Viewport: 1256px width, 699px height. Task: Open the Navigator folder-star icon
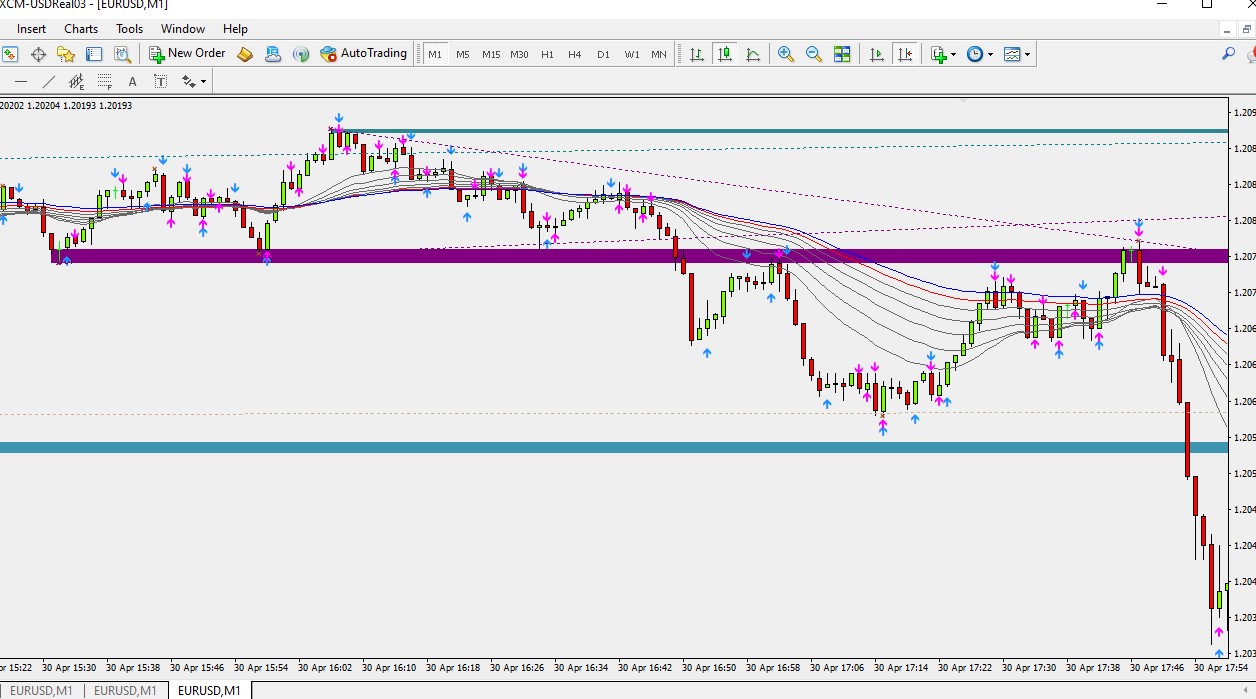click(x=66, y=54)
